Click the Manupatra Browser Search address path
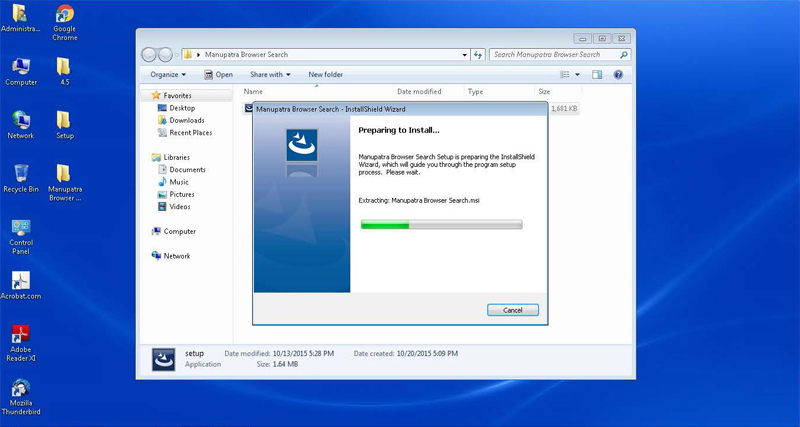Screen dimensions: 800x427 click(246, 55)
